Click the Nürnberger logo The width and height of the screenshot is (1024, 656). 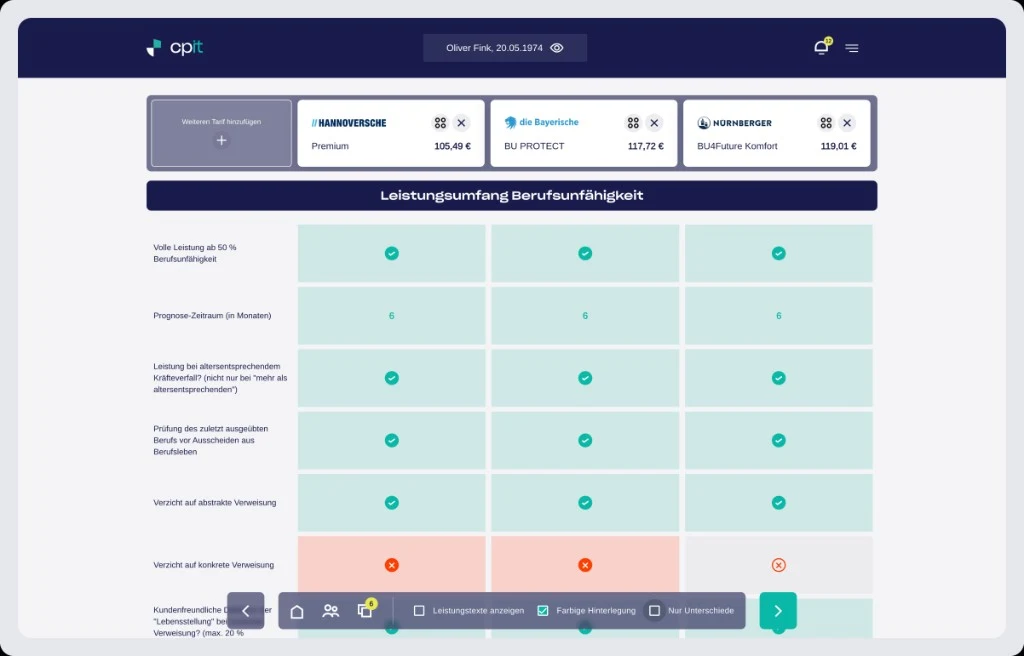(735, 123)
